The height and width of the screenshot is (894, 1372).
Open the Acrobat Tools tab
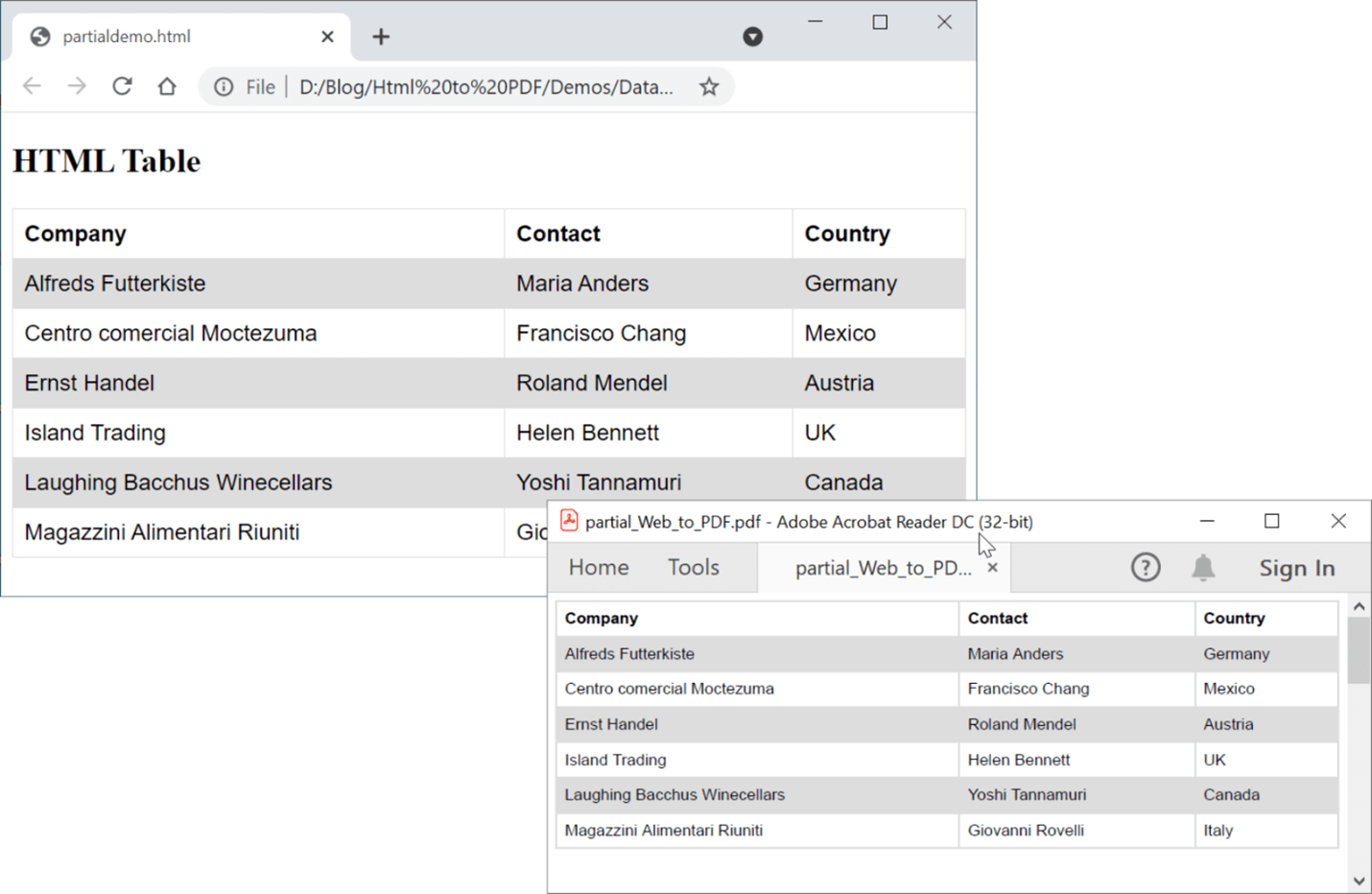click(x=694, y=568)
